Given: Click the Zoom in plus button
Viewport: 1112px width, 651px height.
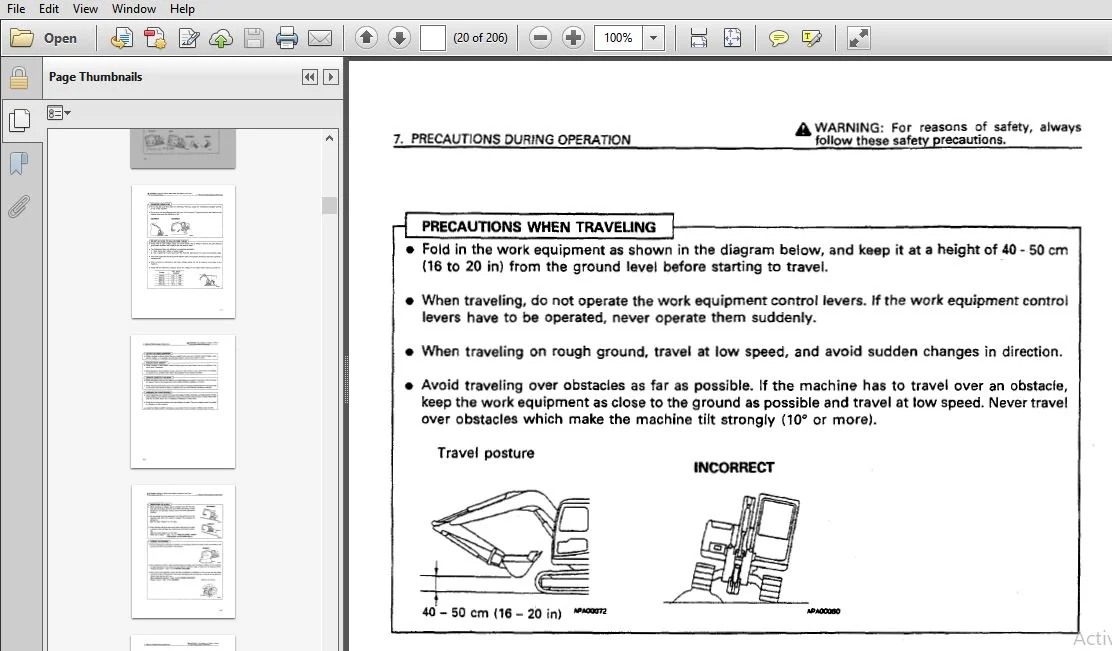Looking at the screenshot, I should point(573,38).
